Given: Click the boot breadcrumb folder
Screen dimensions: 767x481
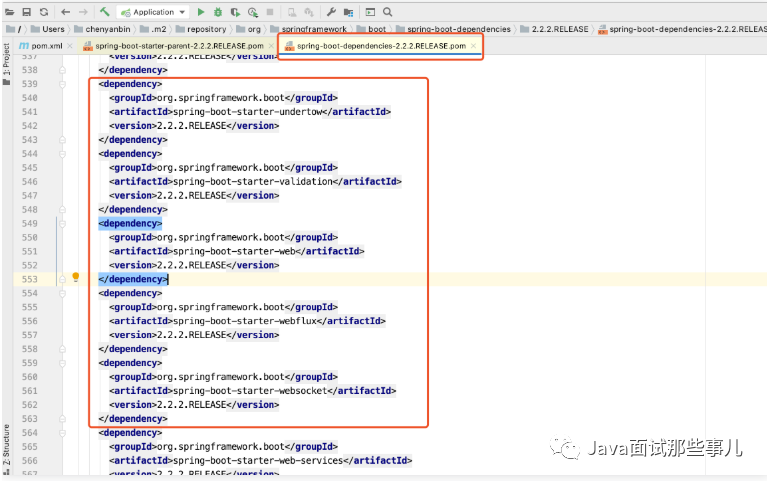Looking at the screenshot, I should [x=371, y=29].
